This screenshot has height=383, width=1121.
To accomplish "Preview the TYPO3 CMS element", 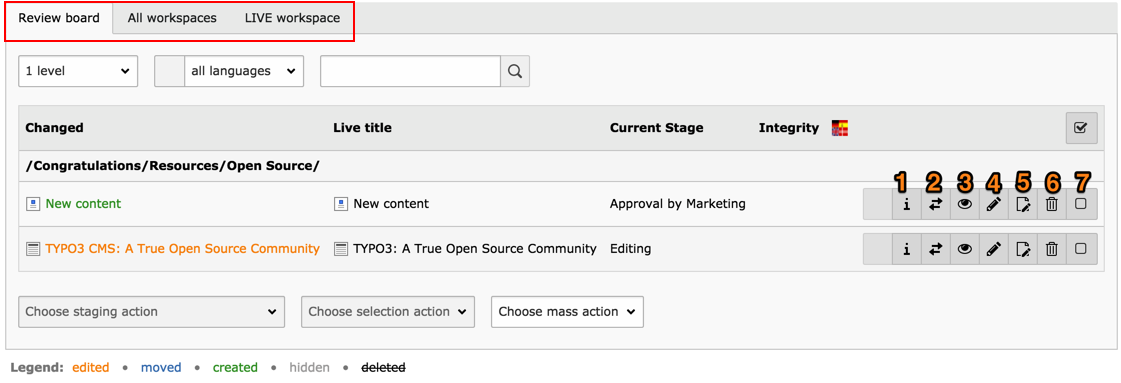I will click(965, 249).
